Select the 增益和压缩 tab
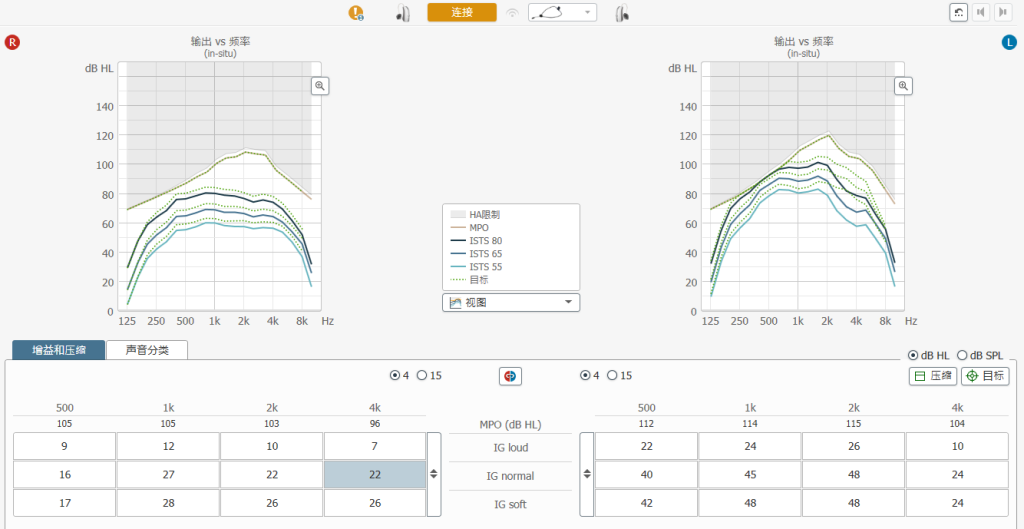 pos(58,350)
